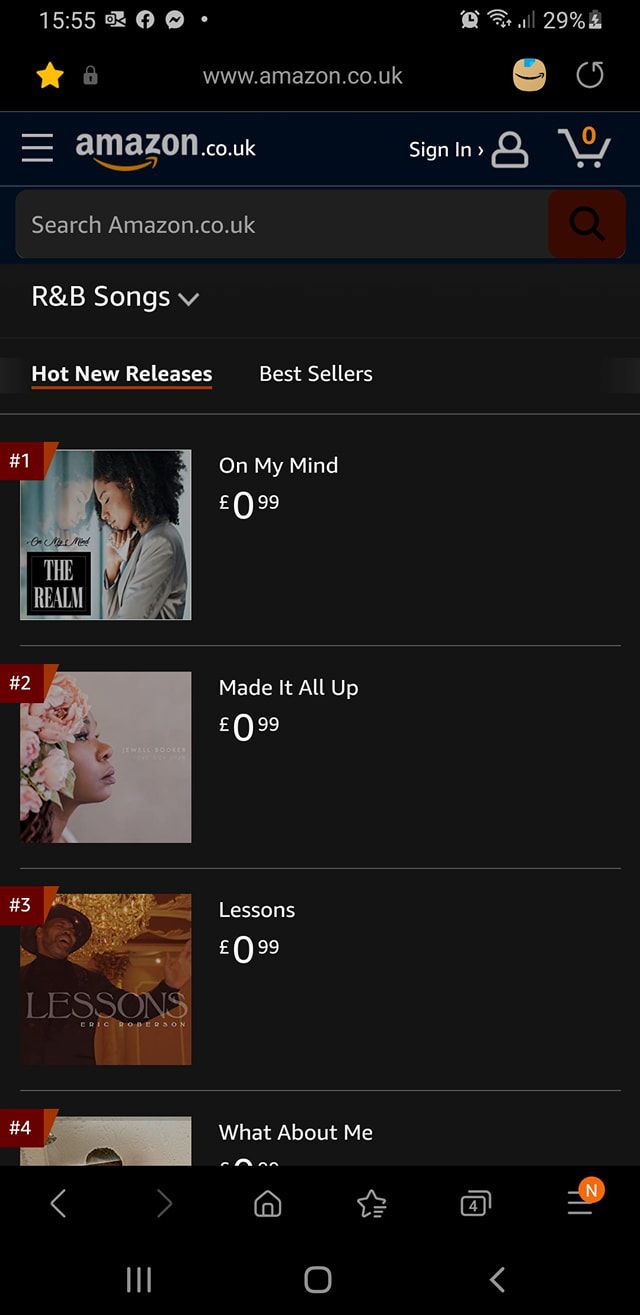Tap the www.amazon.co.uk address bar
640x1315 pixels.
coord(302,76)
